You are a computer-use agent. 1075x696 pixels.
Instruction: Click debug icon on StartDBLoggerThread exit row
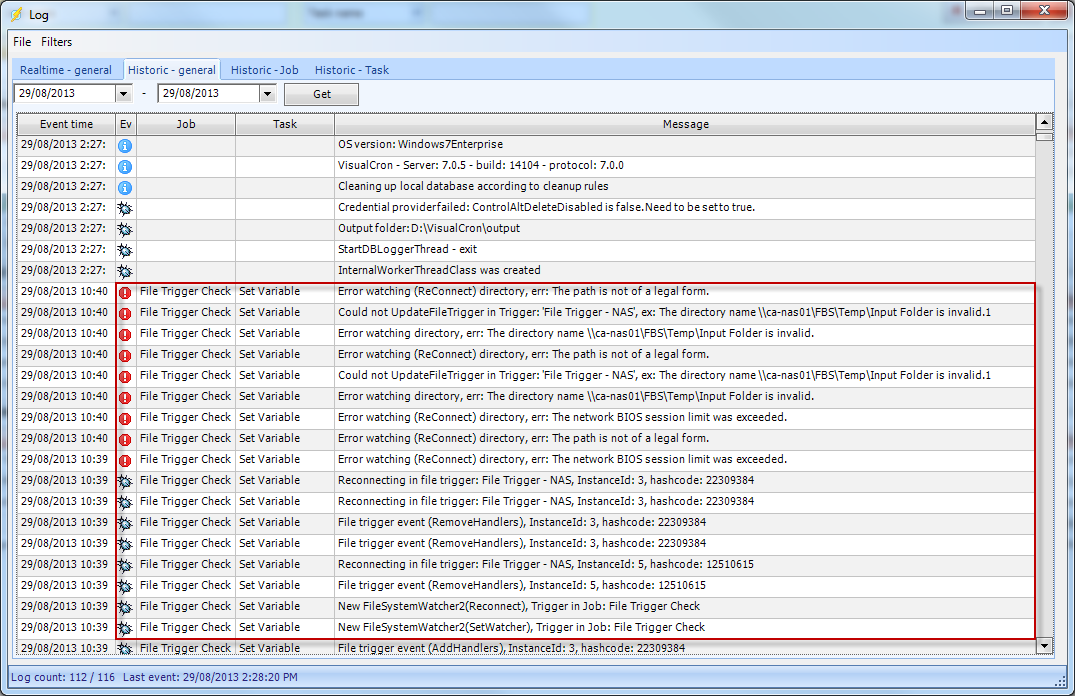click(x=125, y=250)
